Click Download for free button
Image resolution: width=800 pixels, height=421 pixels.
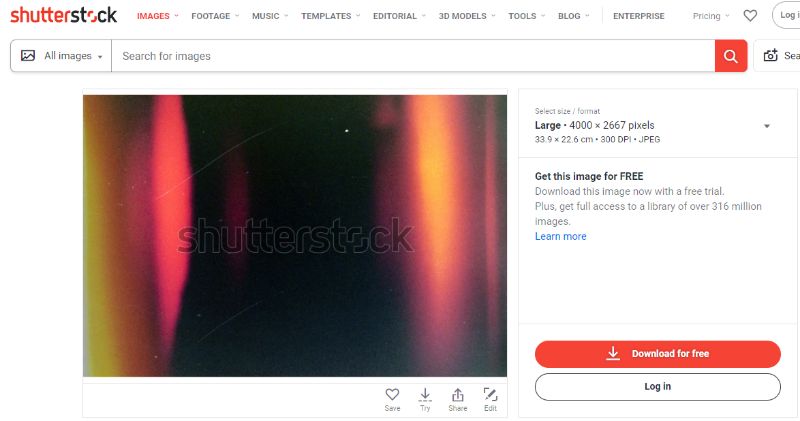coord(658,354)
